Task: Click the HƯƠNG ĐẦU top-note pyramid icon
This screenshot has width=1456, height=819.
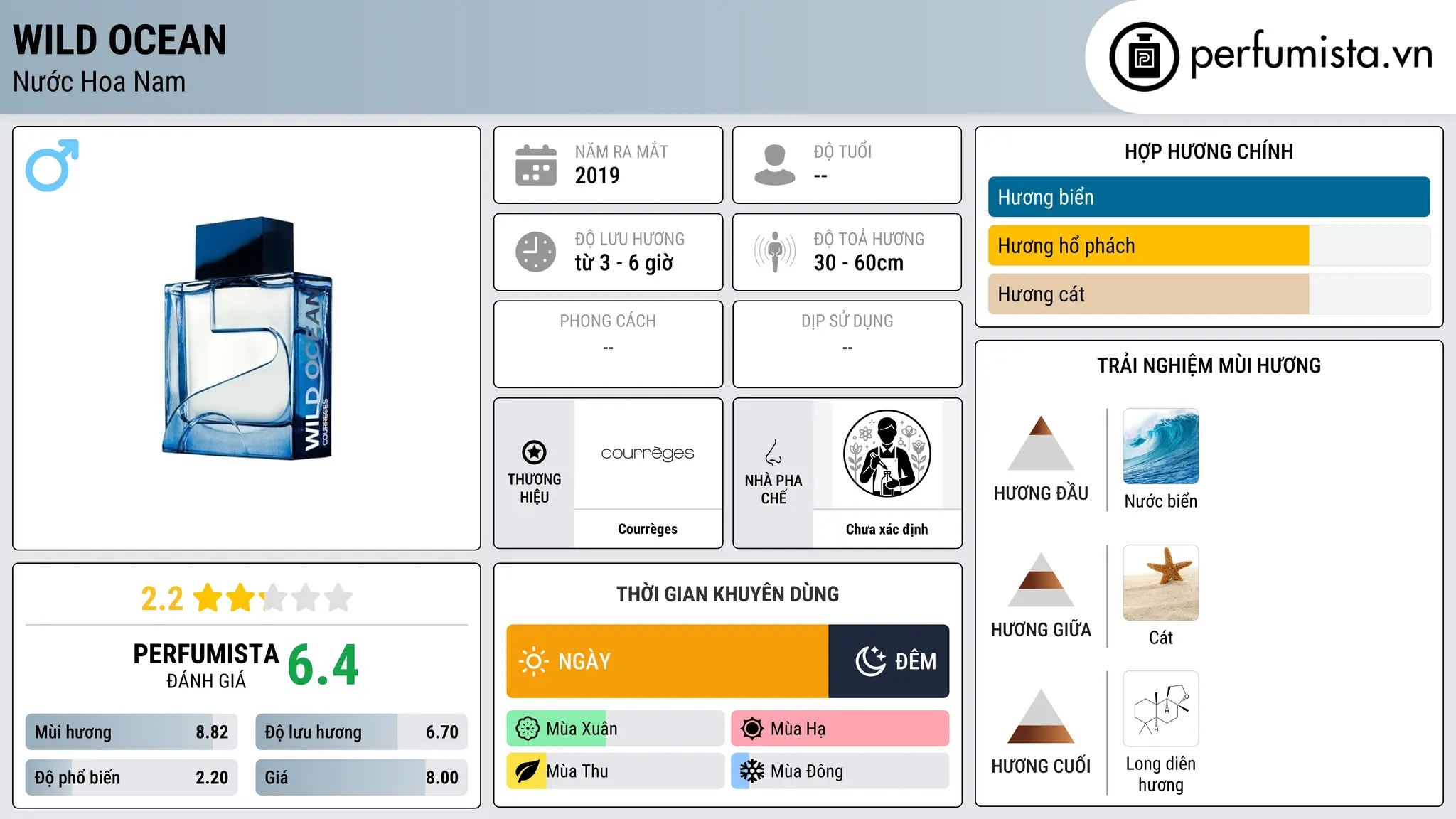Action: click(1041, 443)
